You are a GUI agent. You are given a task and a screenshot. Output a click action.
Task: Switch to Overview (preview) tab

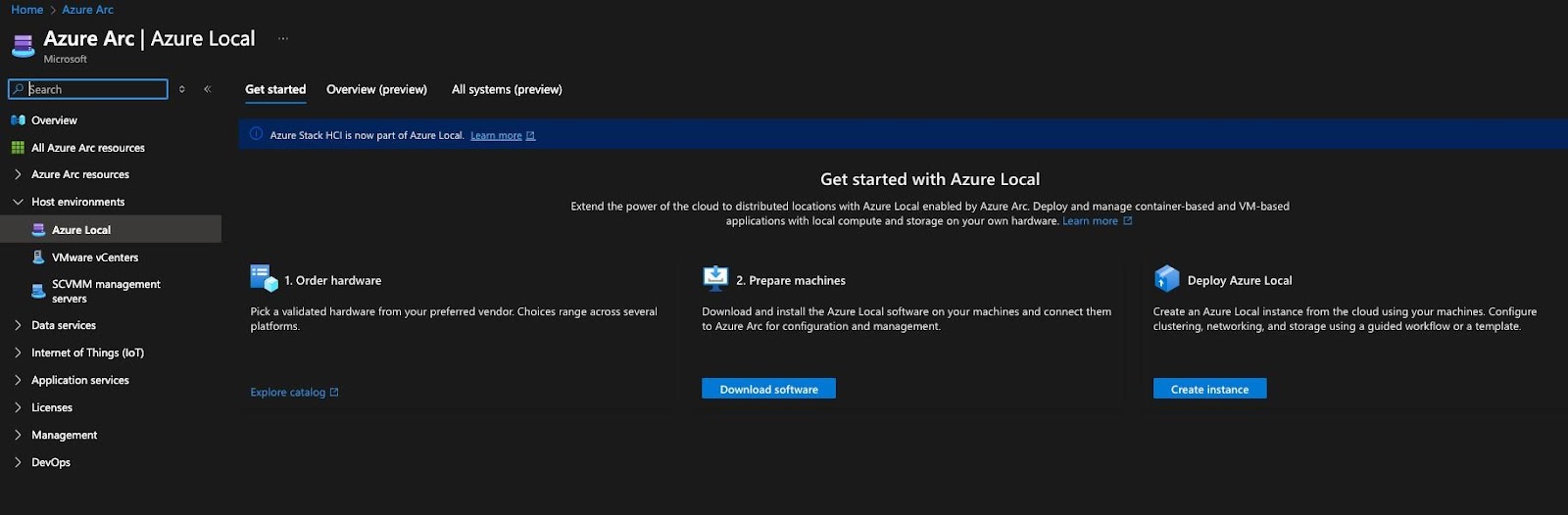click(x=376, y=89)
